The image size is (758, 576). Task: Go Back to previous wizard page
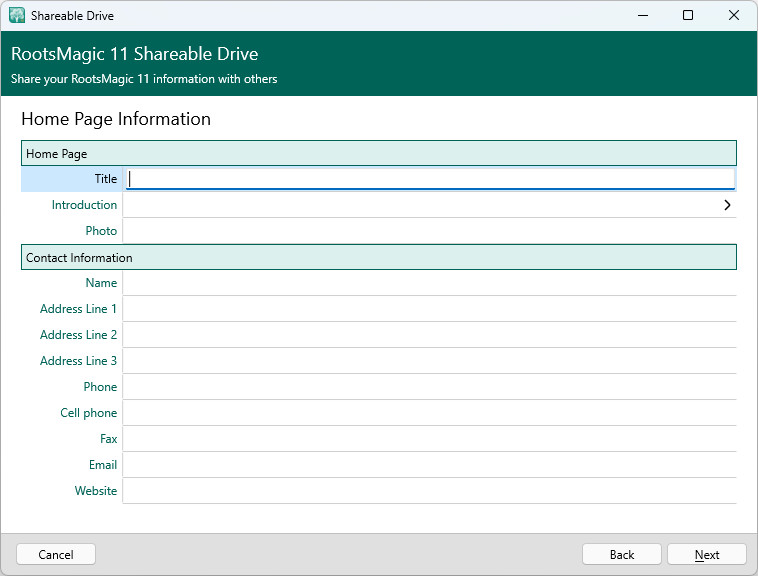(622, 554)
